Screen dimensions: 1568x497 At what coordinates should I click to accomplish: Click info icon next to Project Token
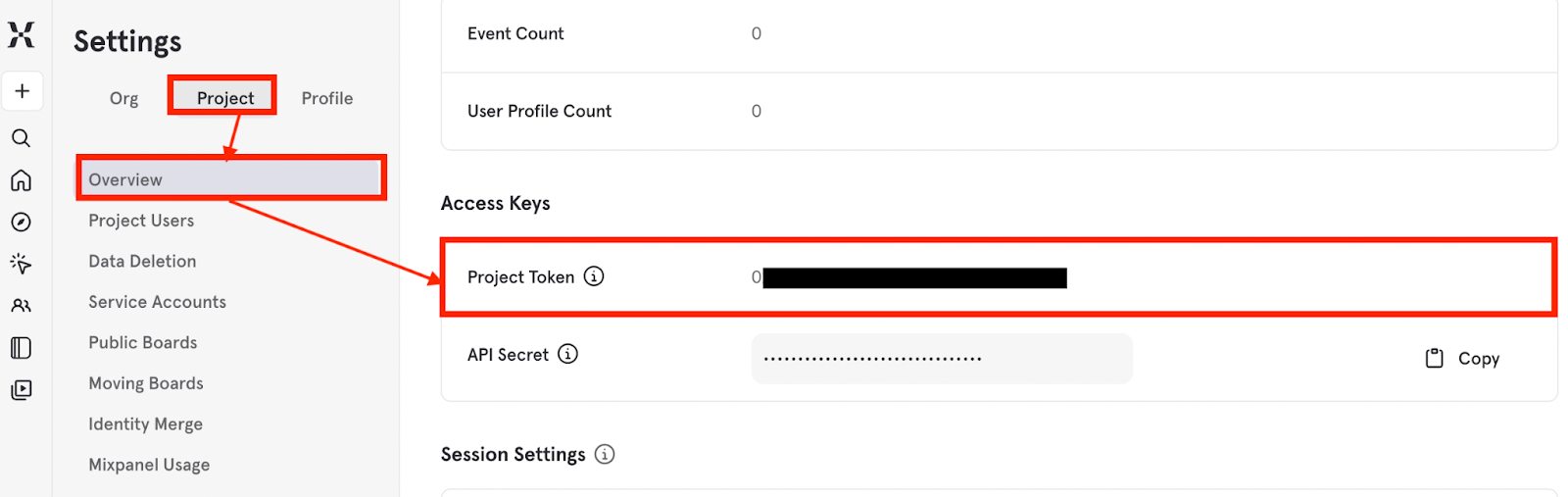[594, 276]
